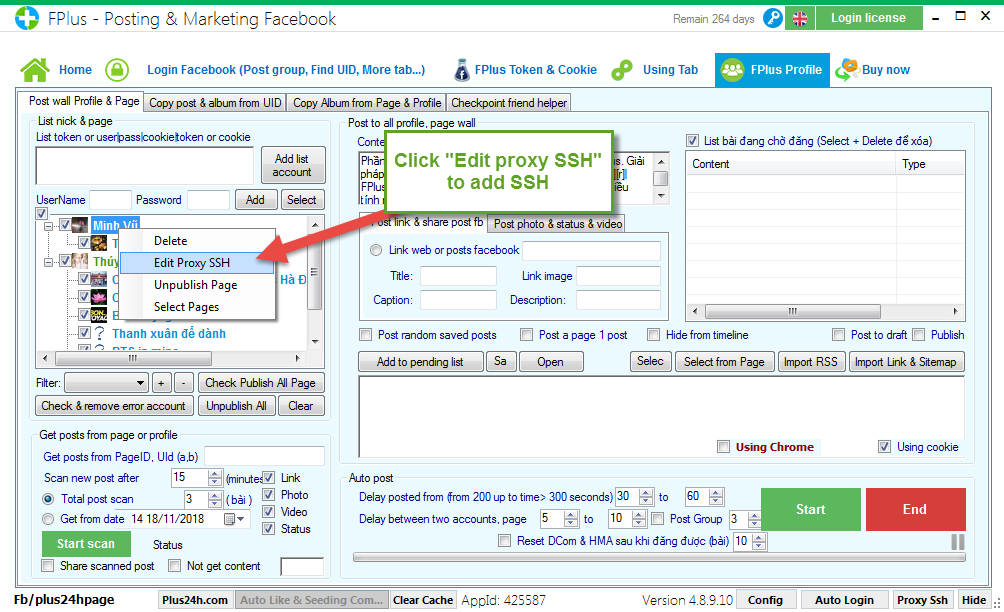Click the question mark icon beside Thanh xuân
The height and width of the screenshot is (612, 1004).
pos(99,333)
